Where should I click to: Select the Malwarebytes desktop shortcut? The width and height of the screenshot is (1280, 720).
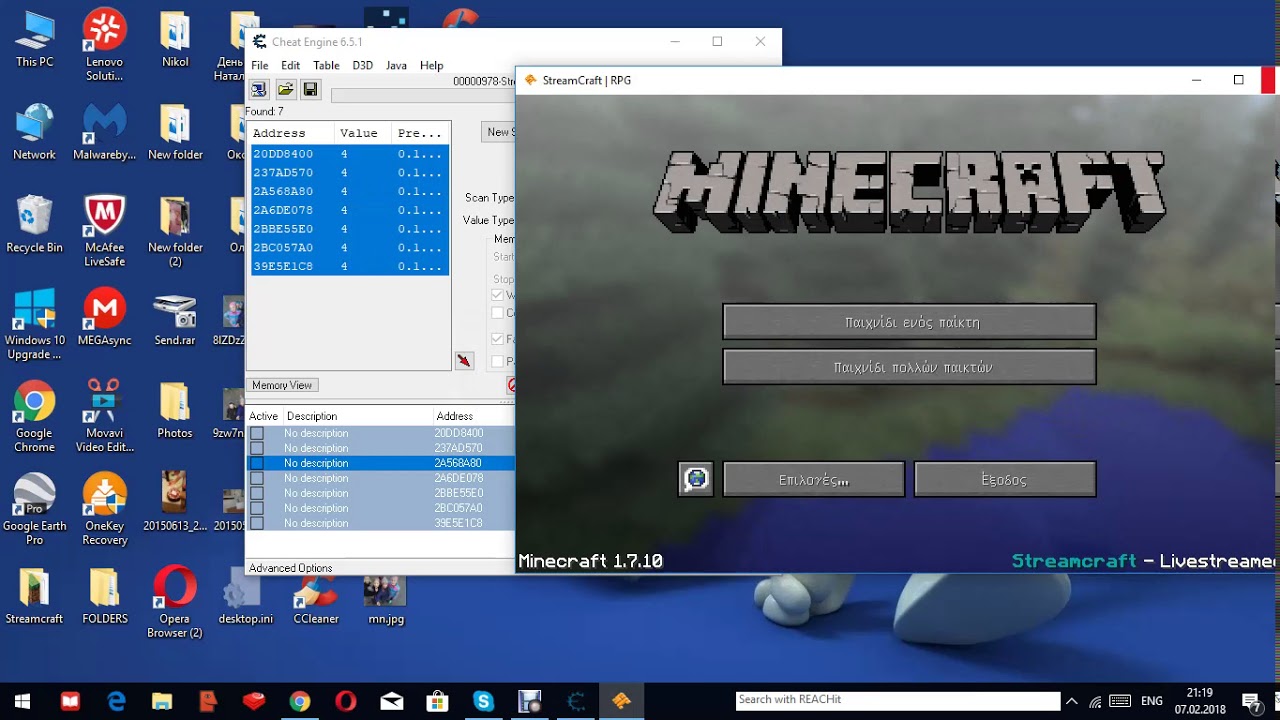coord(104,131)
